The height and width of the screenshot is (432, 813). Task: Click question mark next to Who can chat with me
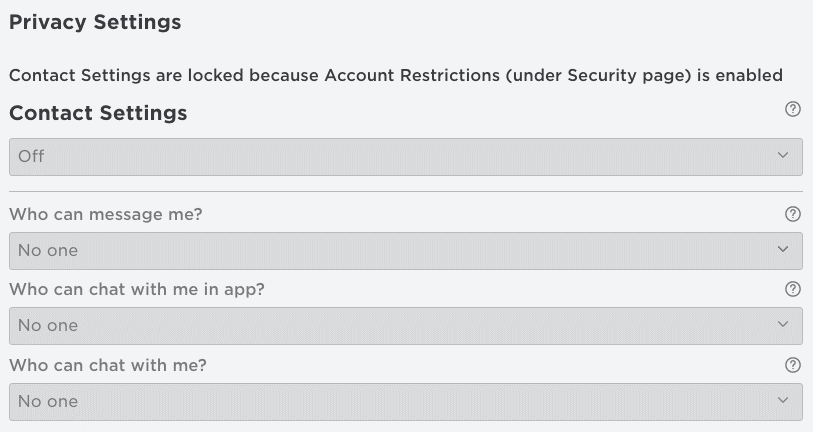click(793, 365)
